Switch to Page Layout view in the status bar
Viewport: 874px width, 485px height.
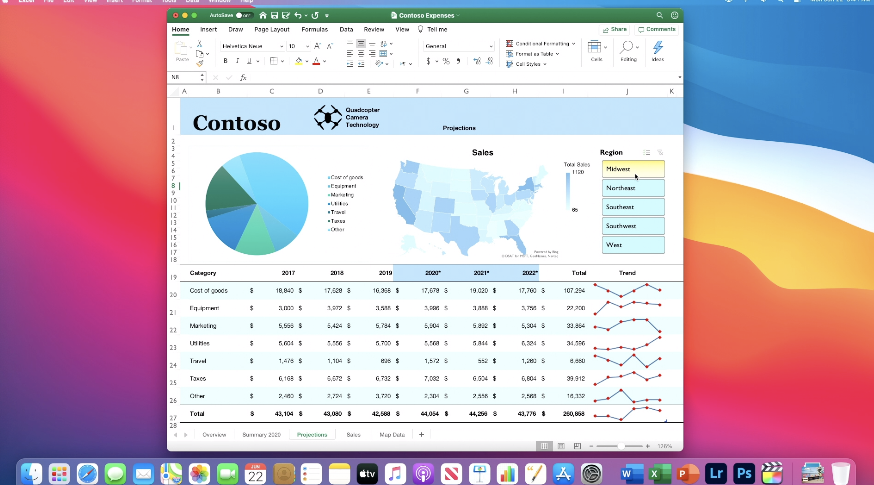coord(561,446)
